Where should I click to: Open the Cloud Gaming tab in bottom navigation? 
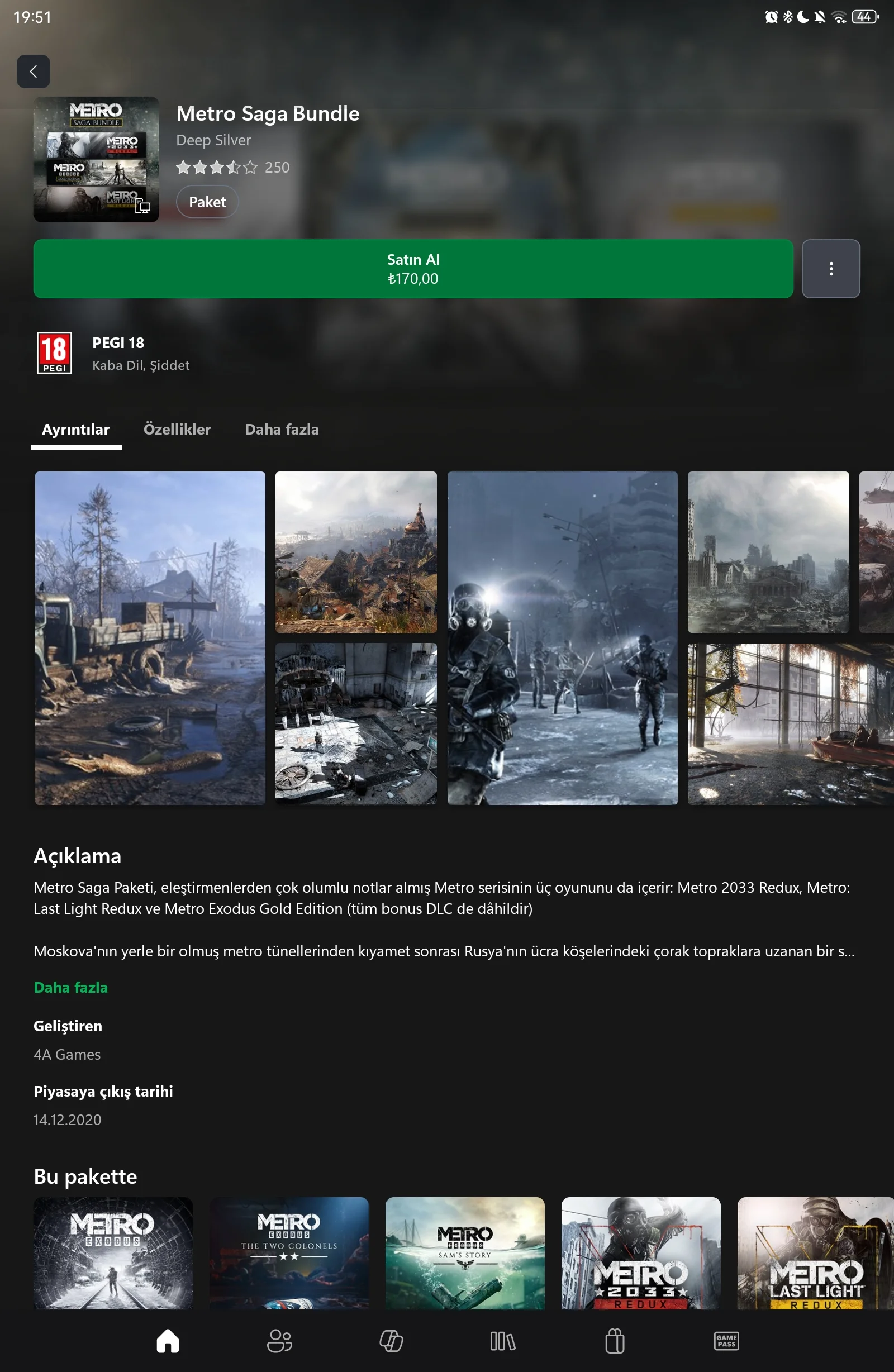click(391, 1341)
